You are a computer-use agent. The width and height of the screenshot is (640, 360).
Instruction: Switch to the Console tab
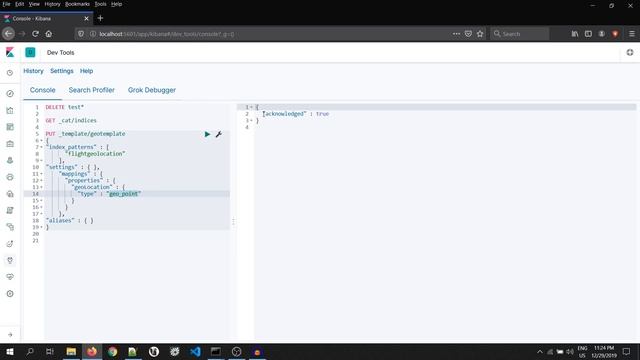pos(42,90)
